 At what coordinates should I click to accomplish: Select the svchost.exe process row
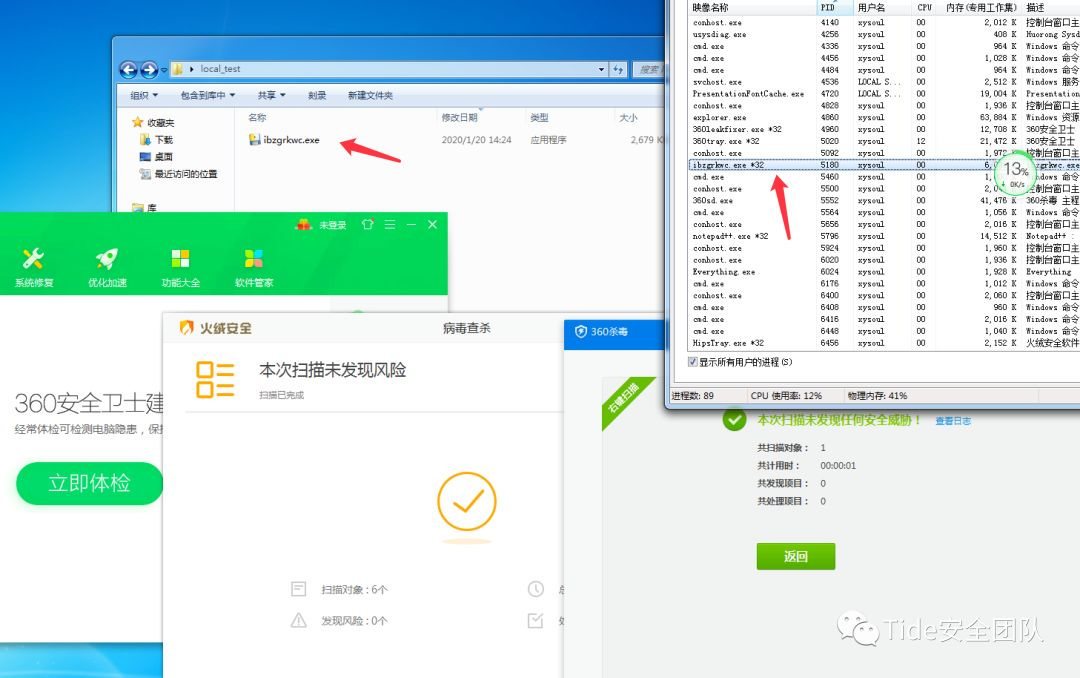[884, 82]
